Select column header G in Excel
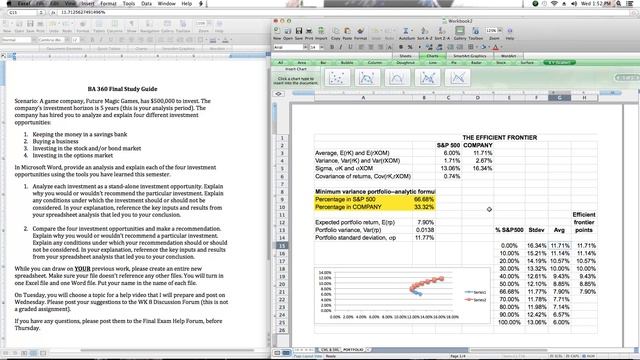Screen dimensions: 640x360 (559, 98)
